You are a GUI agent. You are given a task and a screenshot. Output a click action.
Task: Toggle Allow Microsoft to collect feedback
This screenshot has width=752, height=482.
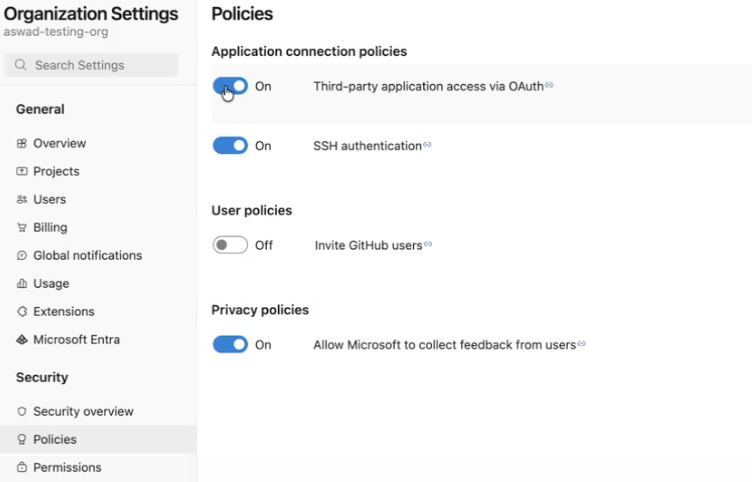[230, 344]
